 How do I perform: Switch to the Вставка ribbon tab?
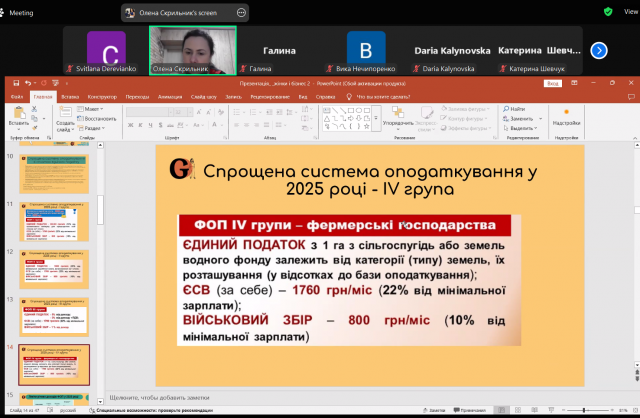tap(68, 96)
